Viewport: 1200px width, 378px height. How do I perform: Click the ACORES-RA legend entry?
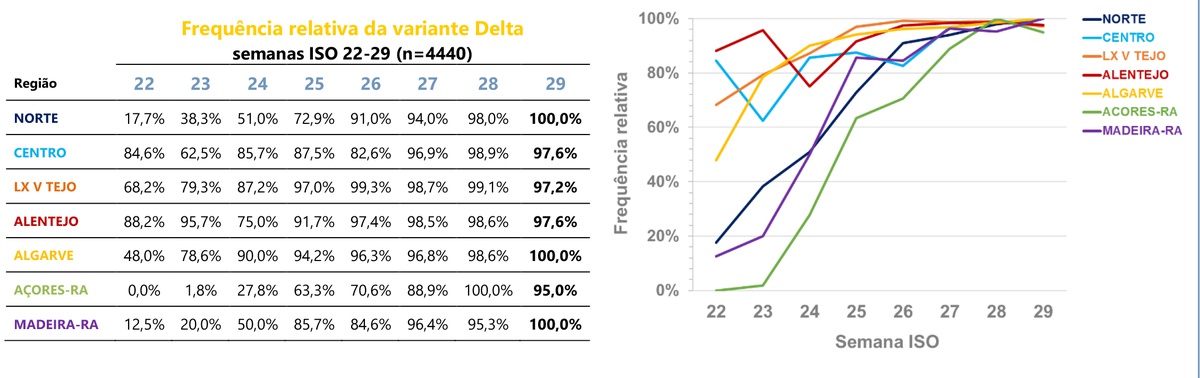coord(1132,111)
